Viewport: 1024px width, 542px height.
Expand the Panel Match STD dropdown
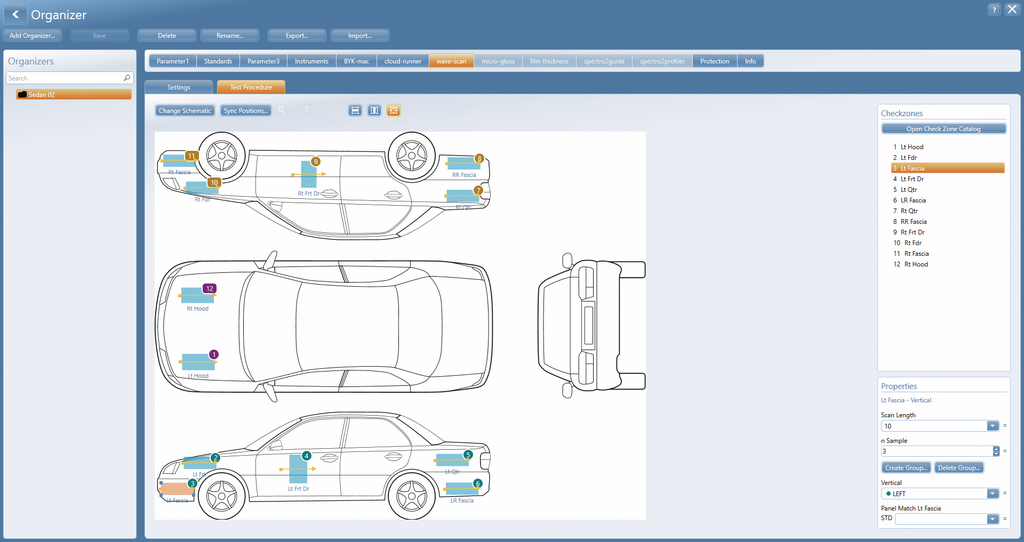click(993, 518)
